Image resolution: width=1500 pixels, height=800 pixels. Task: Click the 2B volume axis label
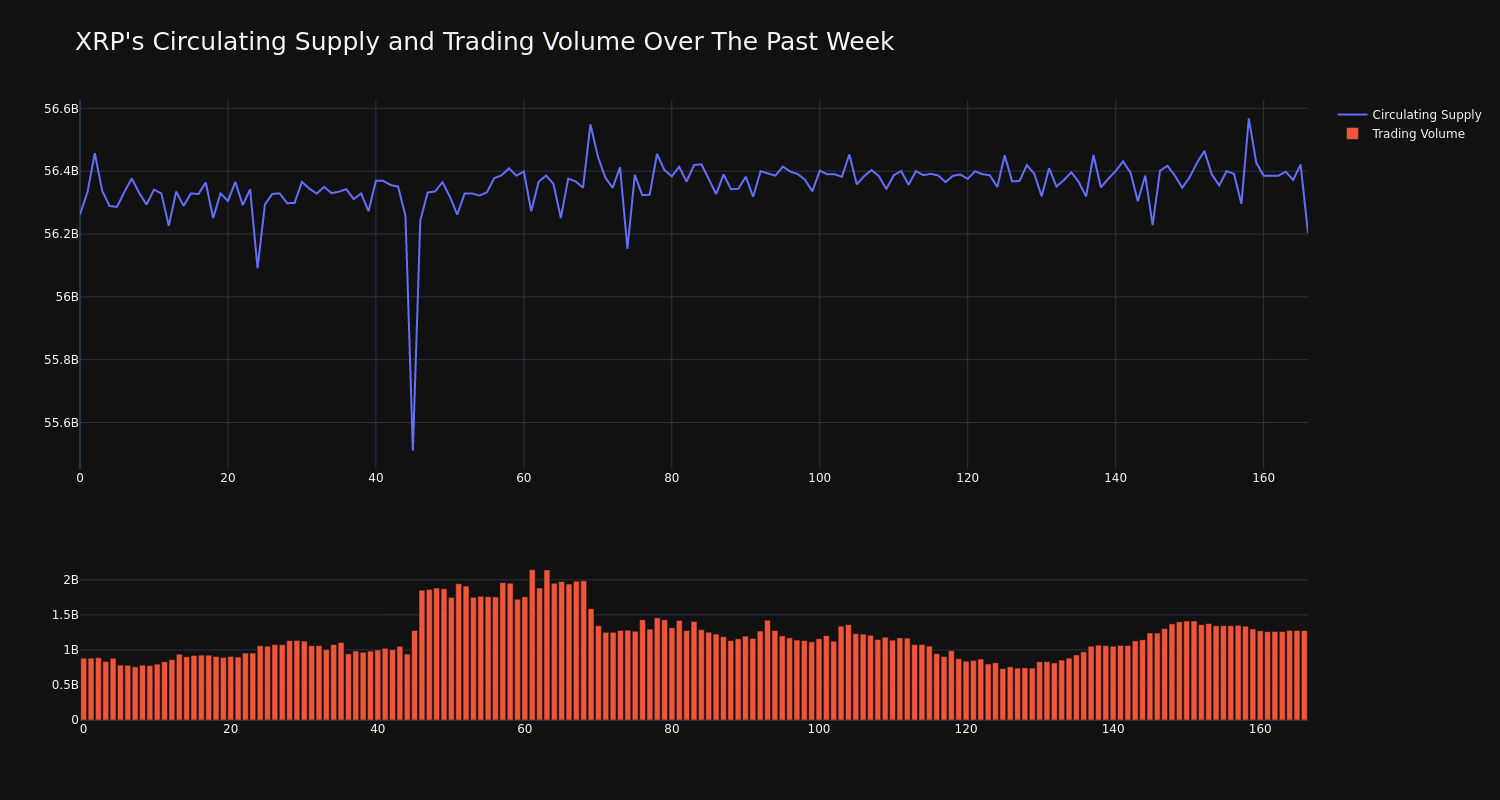tap(71, 580)
